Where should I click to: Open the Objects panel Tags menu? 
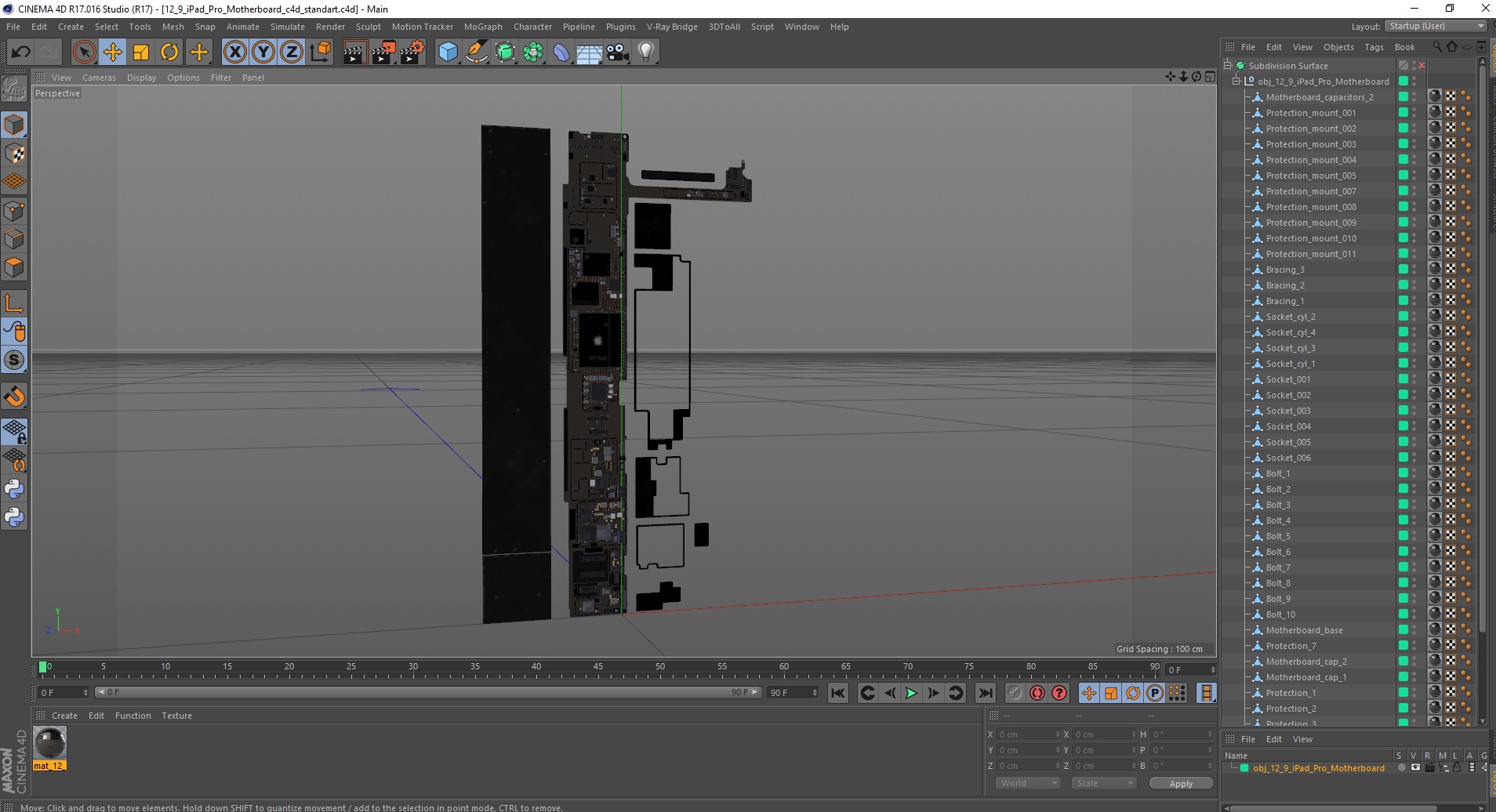[x=1374, y=47]
